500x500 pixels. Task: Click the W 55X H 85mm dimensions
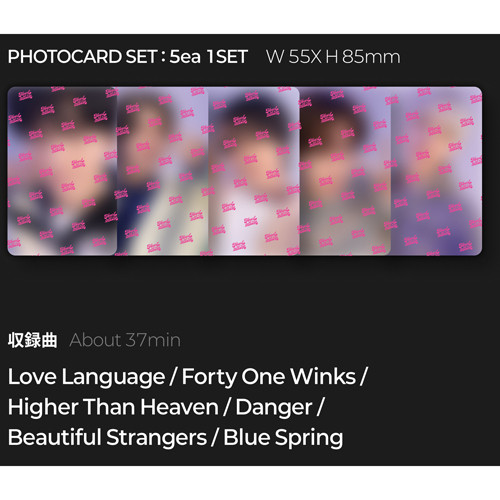333,57
